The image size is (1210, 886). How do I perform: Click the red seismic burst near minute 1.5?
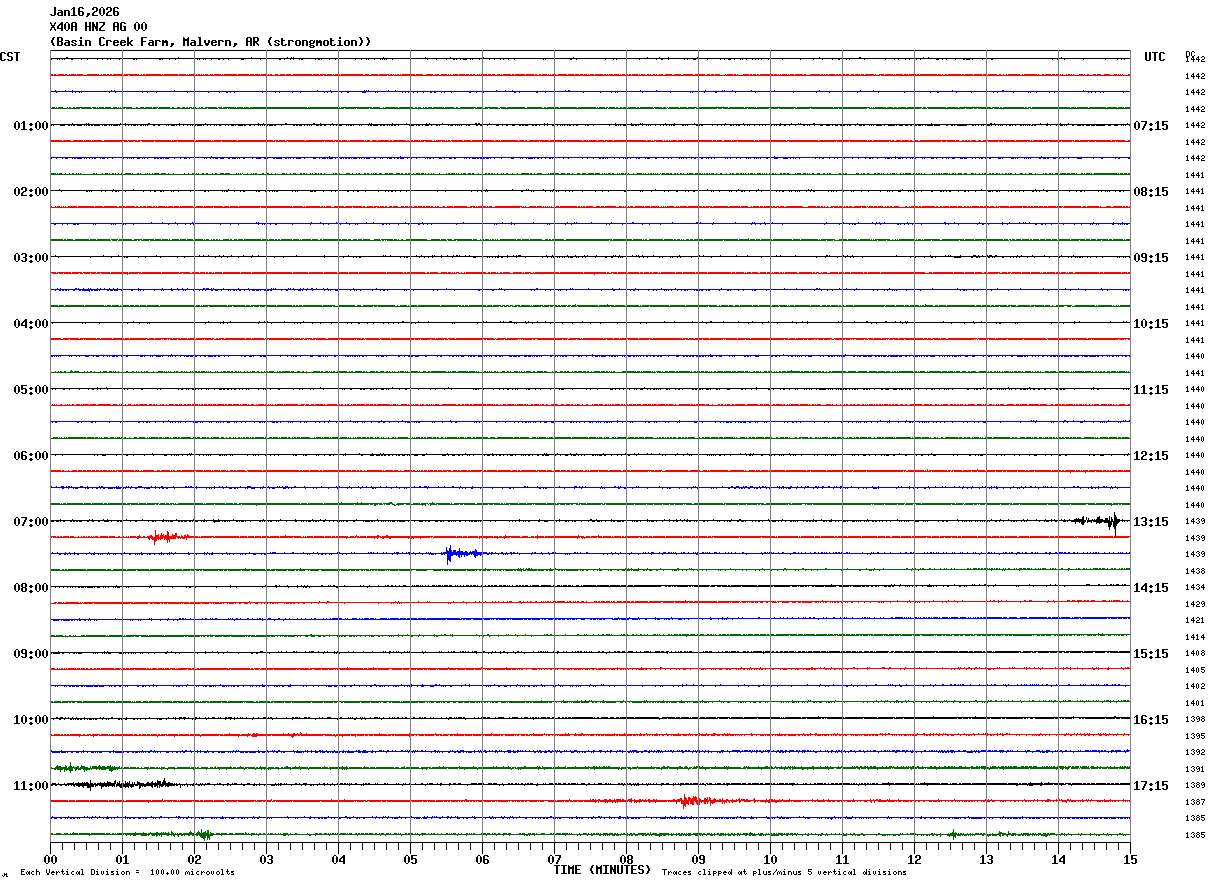click(164, 537)
